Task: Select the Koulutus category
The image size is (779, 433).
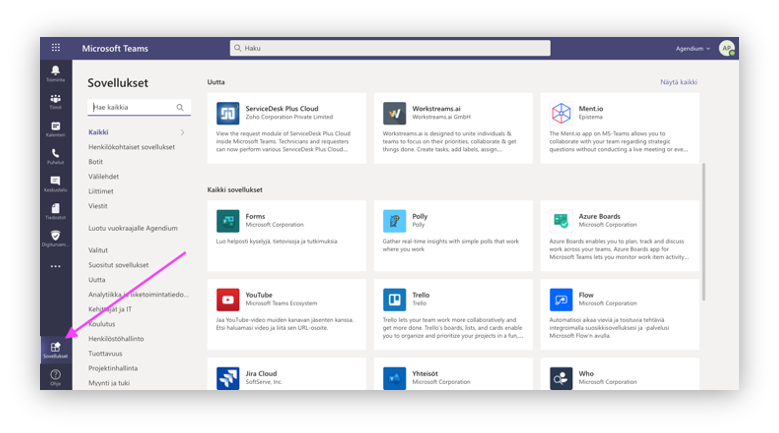Action: tap(101, 324)
